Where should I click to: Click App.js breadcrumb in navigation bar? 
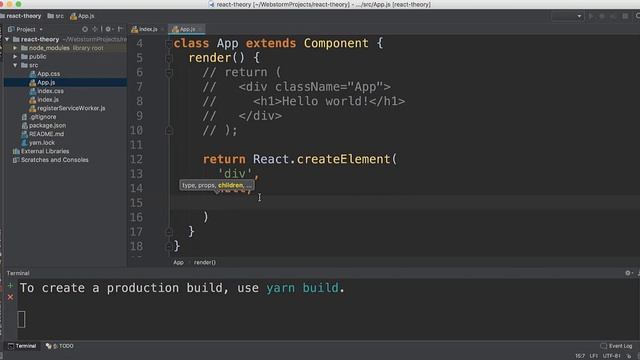click(x=82, y=16)
